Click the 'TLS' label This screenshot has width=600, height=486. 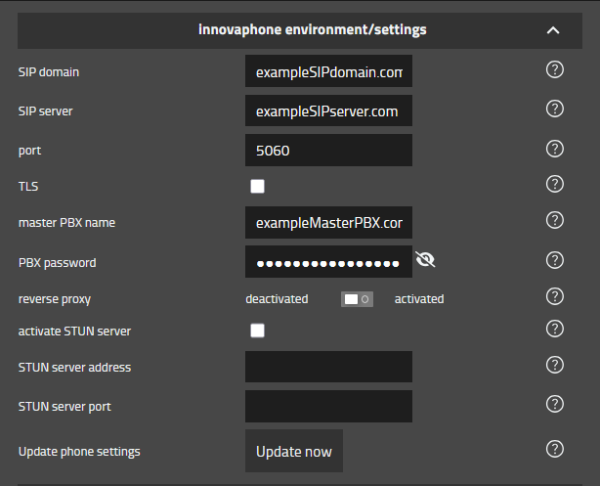coord(28,186)
